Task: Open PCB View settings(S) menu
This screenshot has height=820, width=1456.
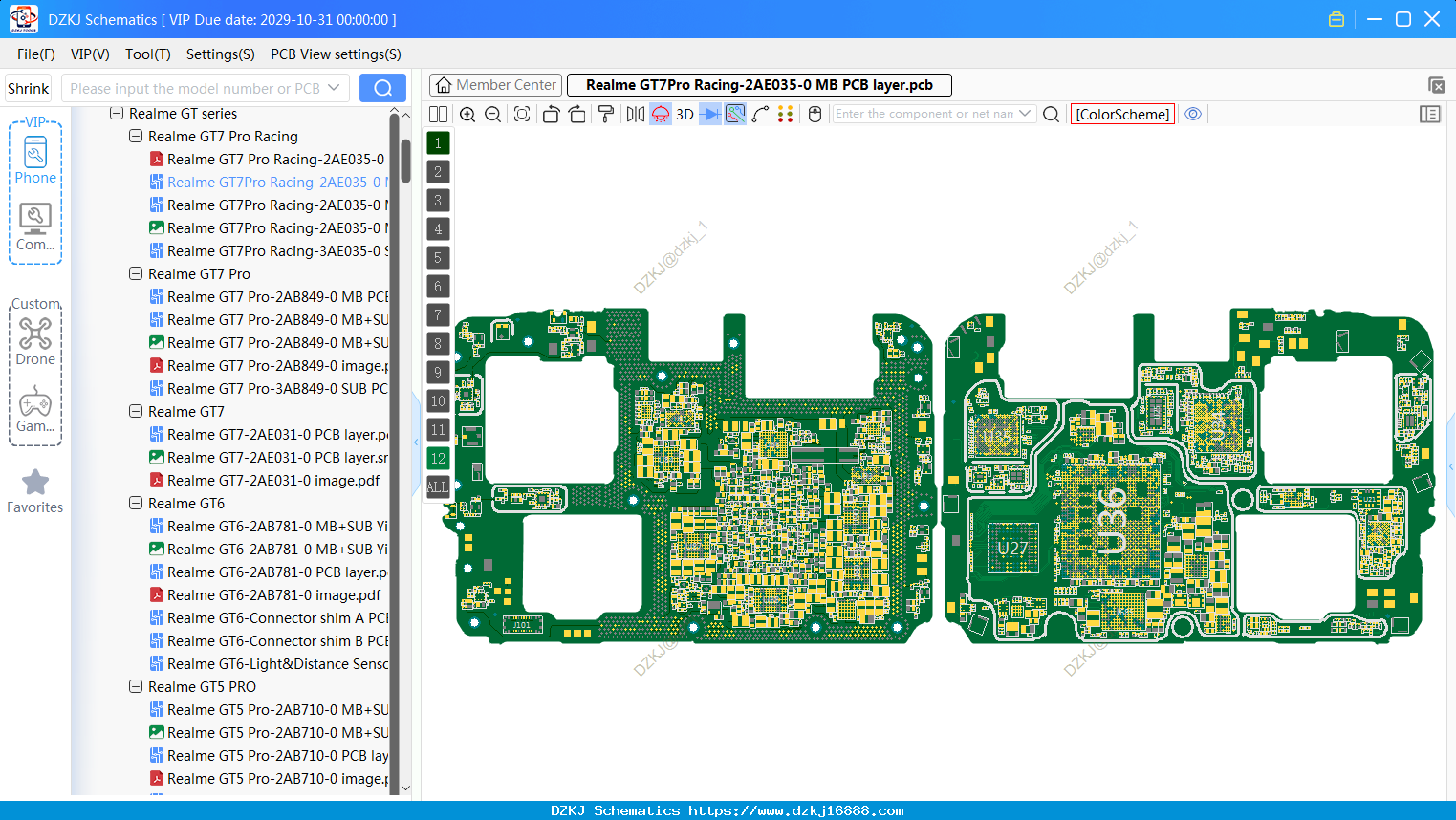Action: click(336, 54)
